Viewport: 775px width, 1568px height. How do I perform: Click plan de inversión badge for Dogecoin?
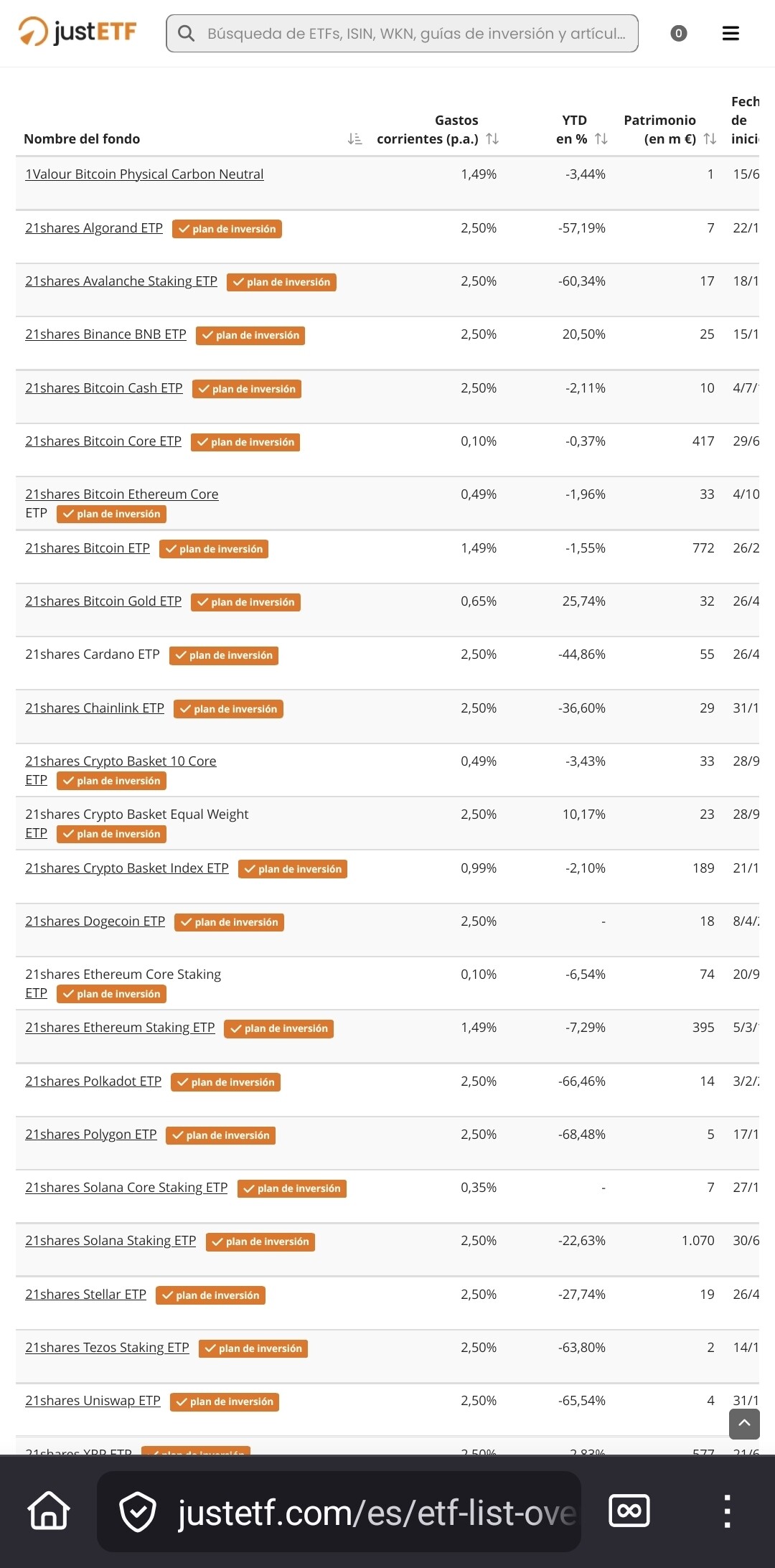click(229, 922)
